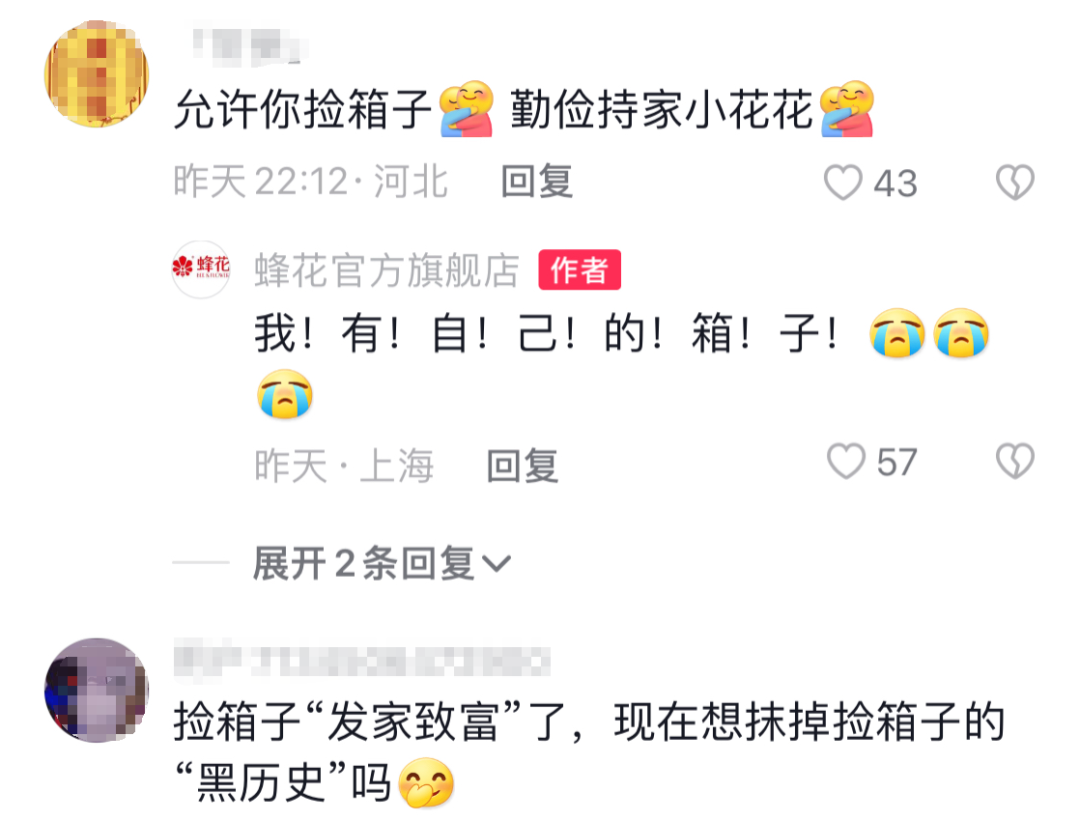Viewport: 1080px width, 821px height.
Task: Like the comment with 43 likes
Action: click(x=843, y=183)
